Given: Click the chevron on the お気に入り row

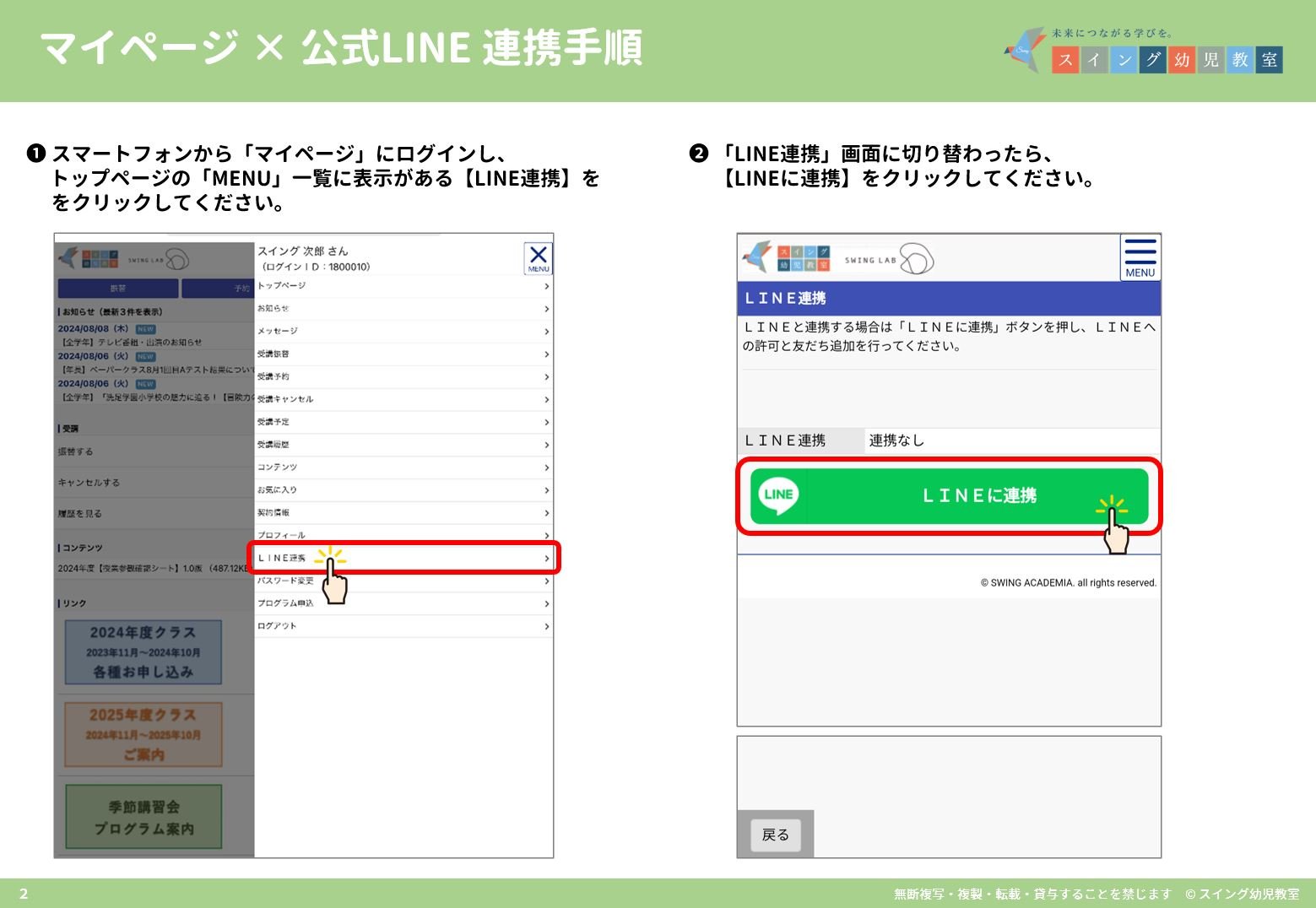Looking at the screenshot, I should [x=547, y=491].
